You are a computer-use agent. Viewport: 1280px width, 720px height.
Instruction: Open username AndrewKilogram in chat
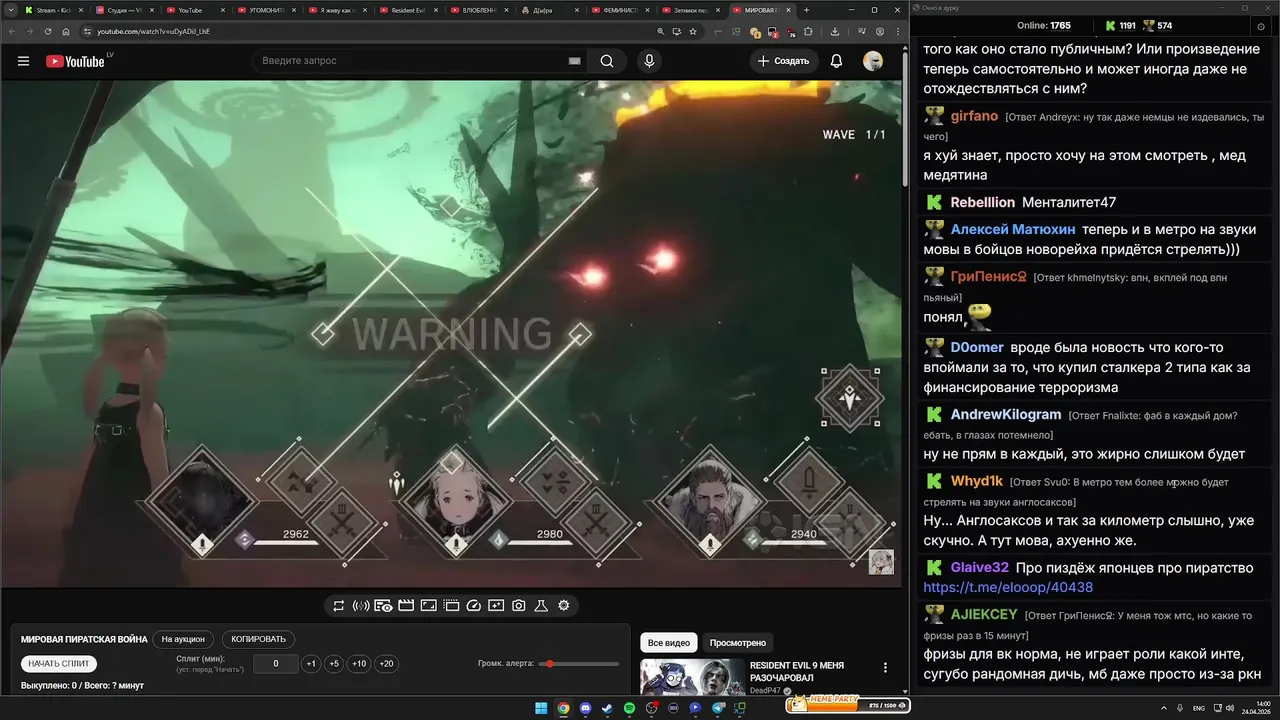1005,414
